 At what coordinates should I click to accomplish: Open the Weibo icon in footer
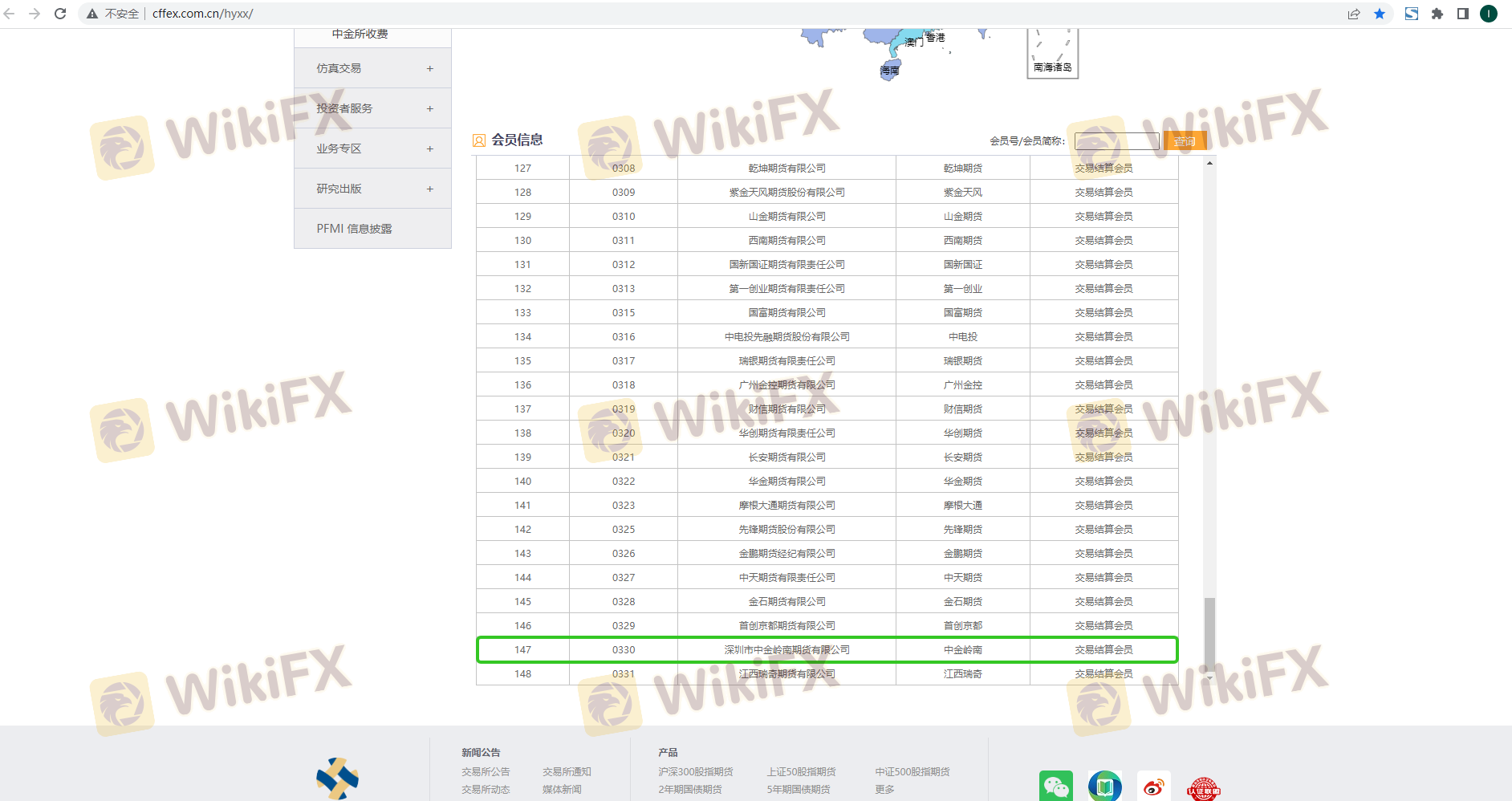tap(1154, 787)
